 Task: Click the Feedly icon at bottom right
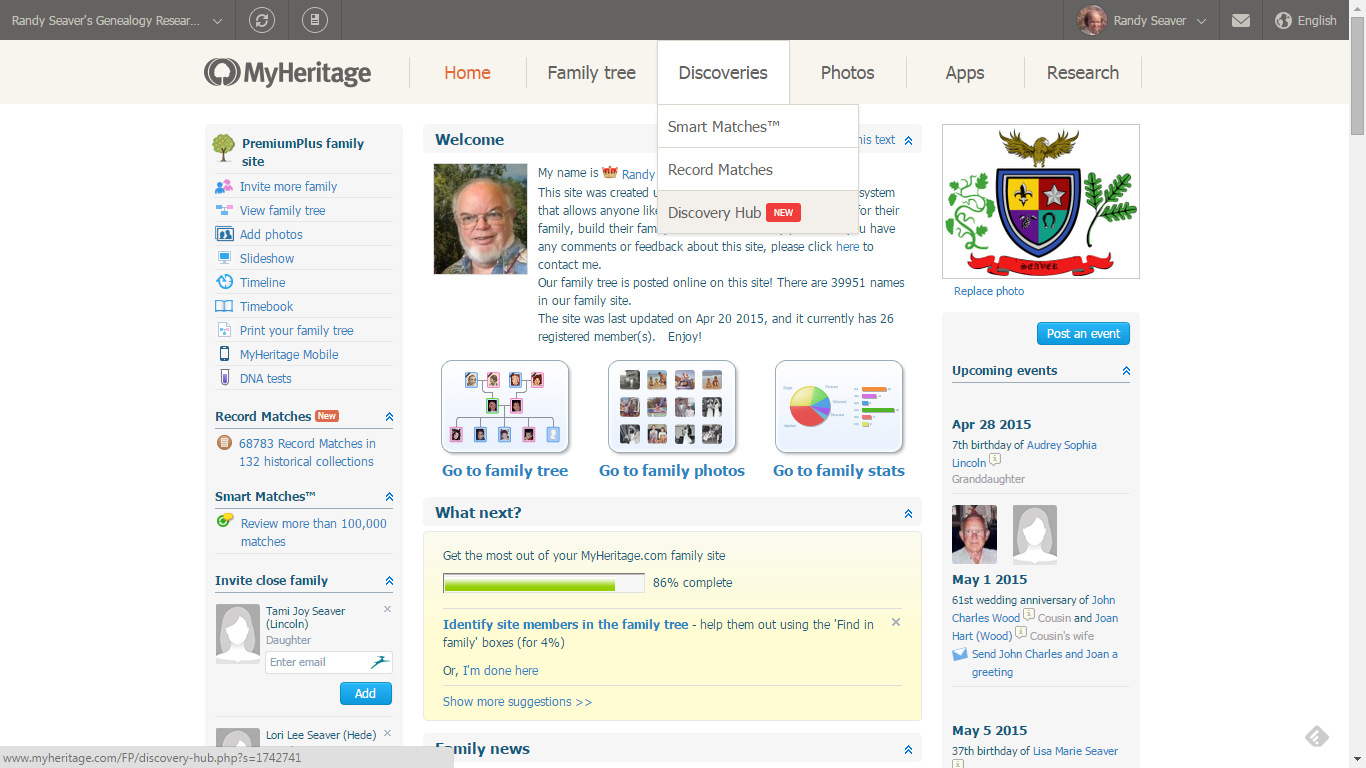[1317, 738]
